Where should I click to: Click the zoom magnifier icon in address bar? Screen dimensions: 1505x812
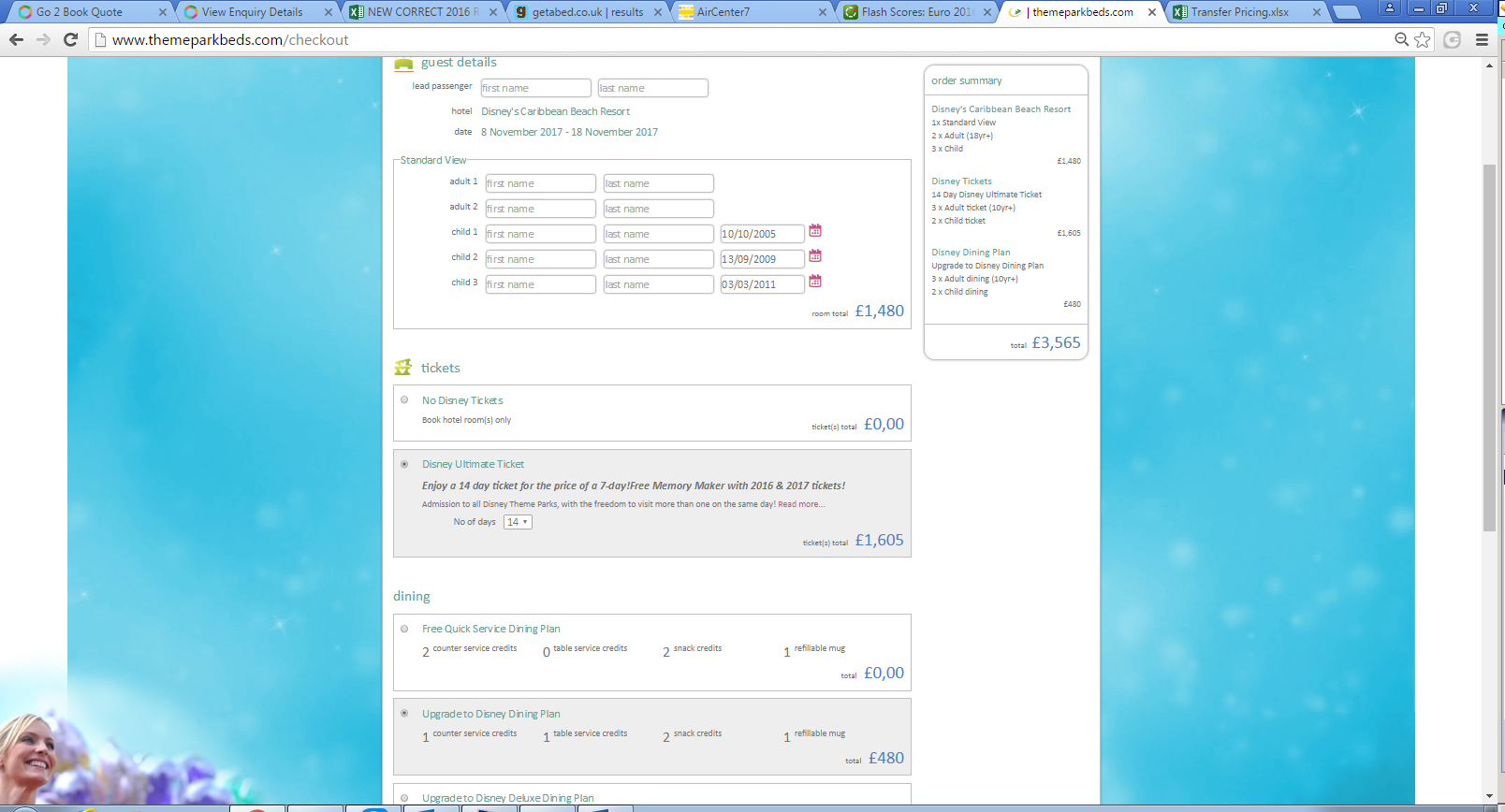pyautogui.click(x=1401, y=39)
